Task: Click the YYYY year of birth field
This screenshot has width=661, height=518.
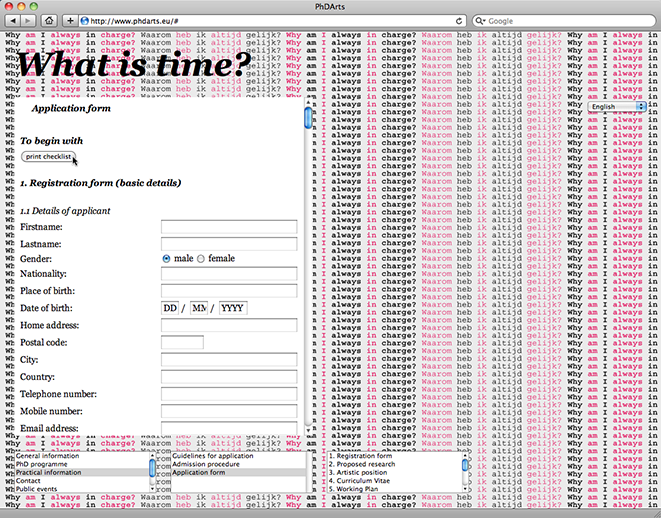Action: (232, 308)
